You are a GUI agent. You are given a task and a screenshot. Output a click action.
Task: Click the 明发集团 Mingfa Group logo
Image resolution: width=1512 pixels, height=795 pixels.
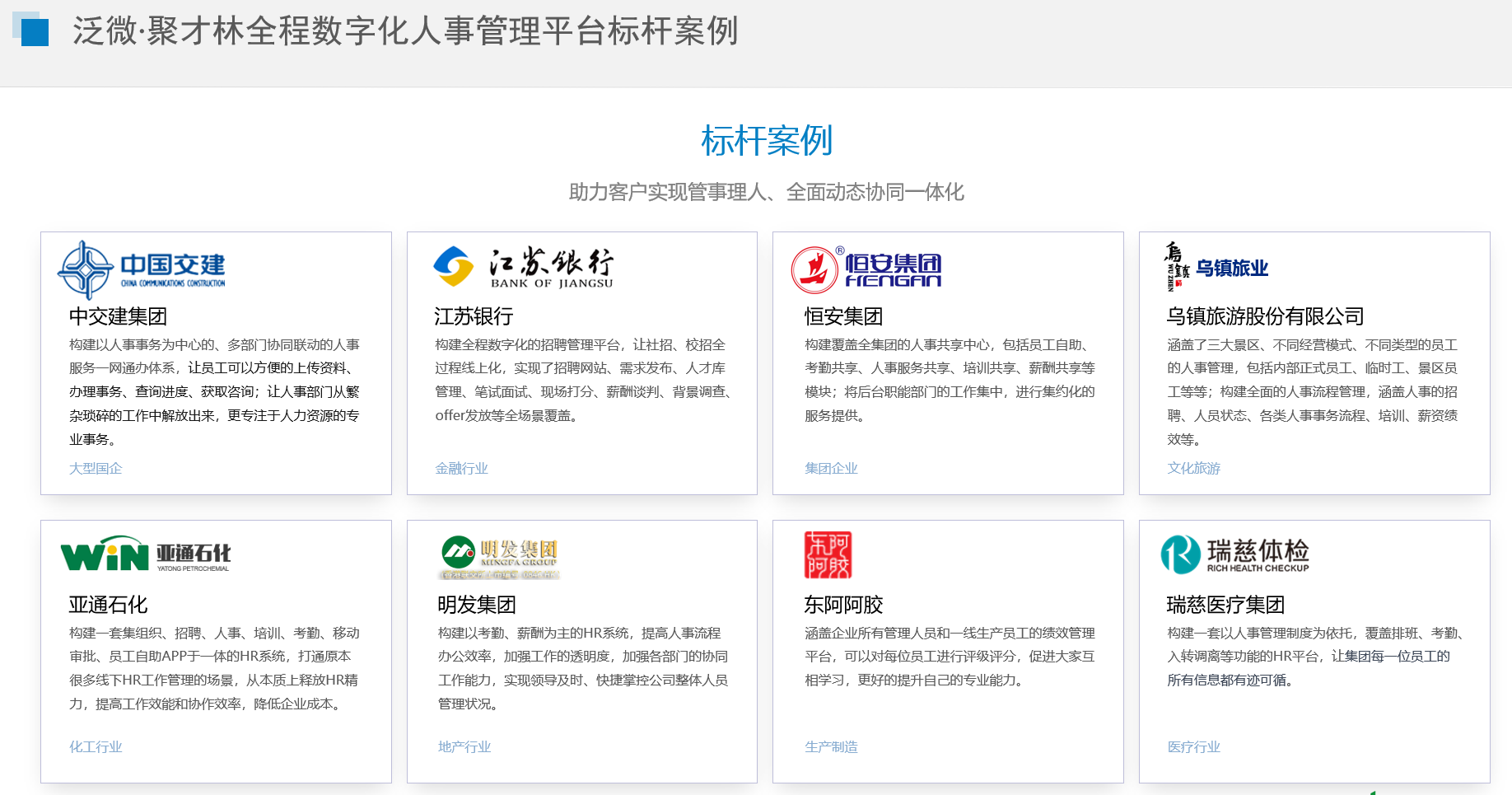coord(500,557)
